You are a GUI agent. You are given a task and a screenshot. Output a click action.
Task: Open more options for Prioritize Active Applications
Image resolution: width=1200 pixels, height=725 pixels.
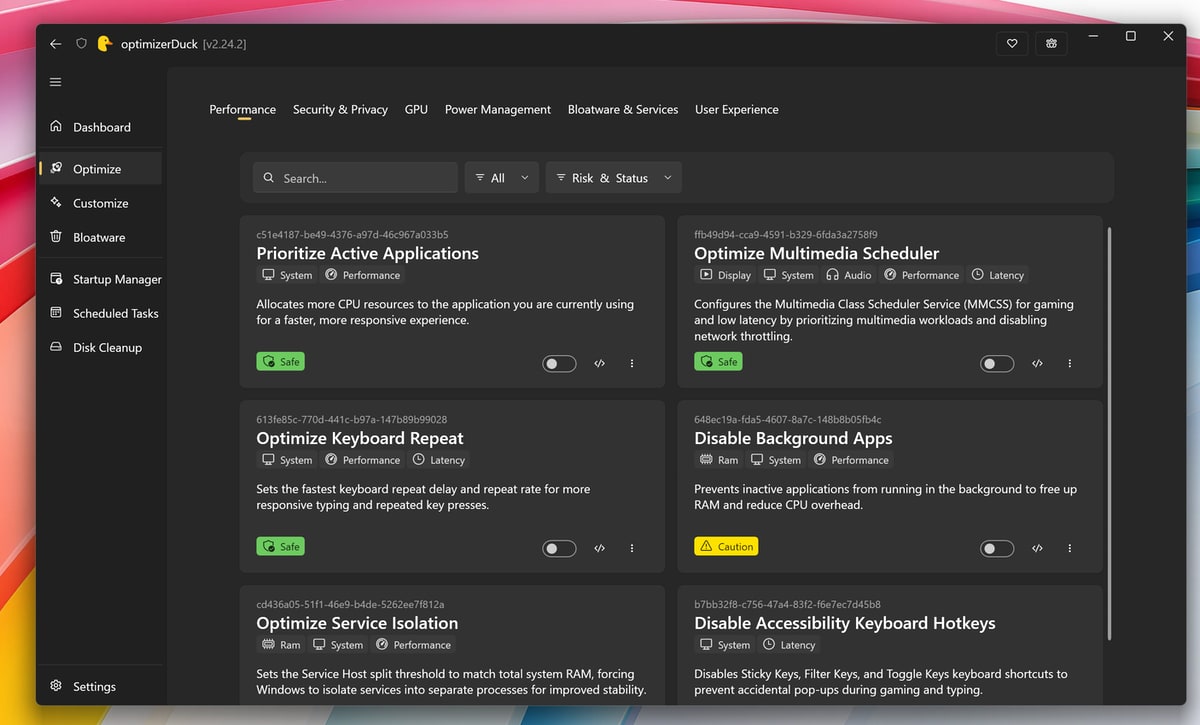click(x=632, y=364)
